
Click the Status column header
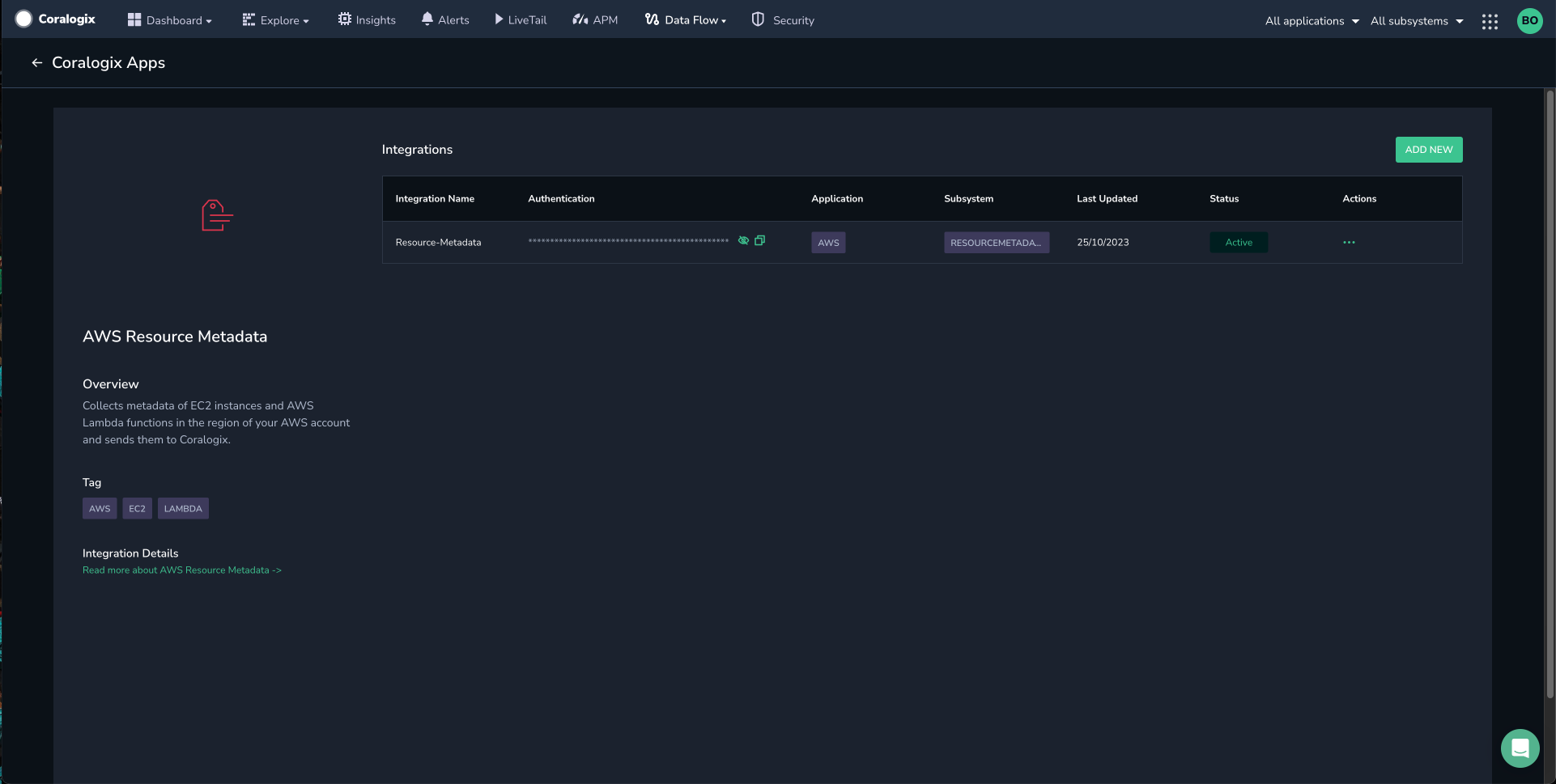click(1224, 199)
